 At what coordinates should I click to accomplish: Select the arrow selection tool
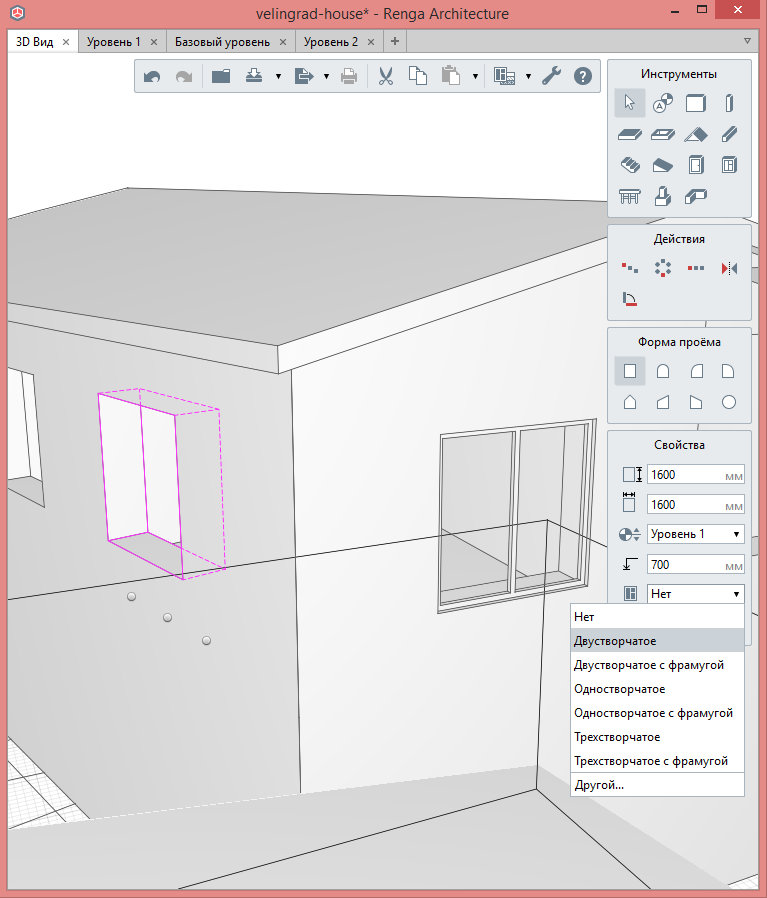[x=630, y=103]
